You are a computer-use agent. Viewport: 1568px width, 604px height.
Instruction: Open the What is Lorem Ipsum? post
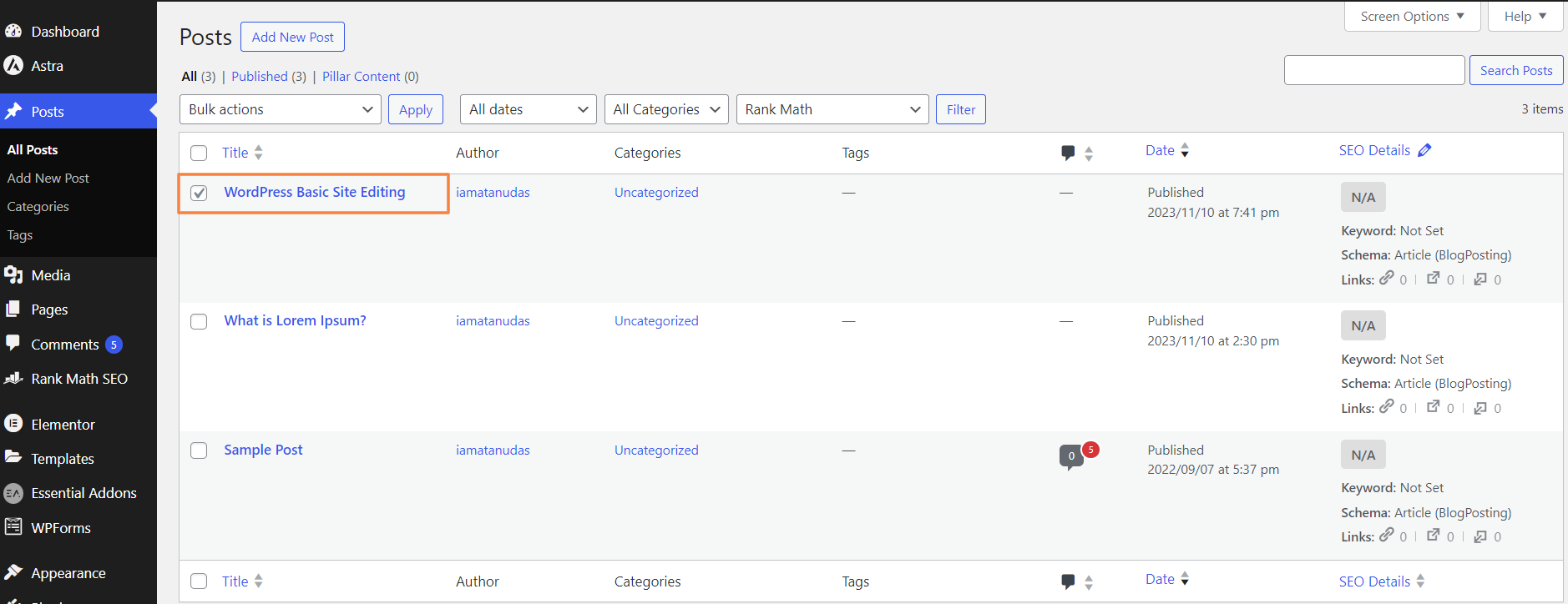pos(295,320)
